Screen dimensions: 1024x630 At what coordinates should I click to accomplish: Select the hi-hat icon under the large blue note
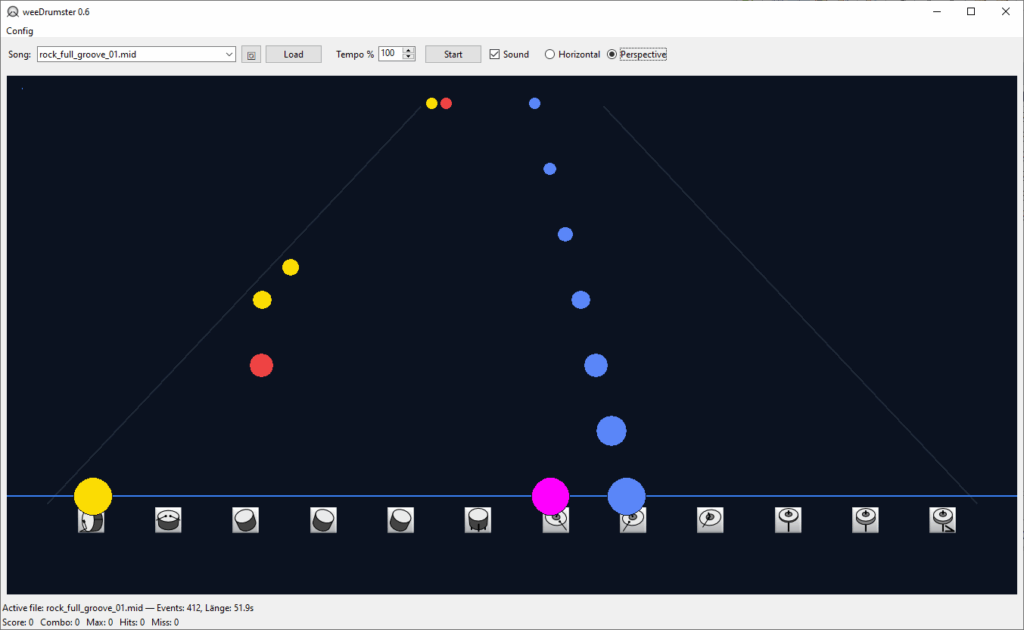(x=633, y=520)
